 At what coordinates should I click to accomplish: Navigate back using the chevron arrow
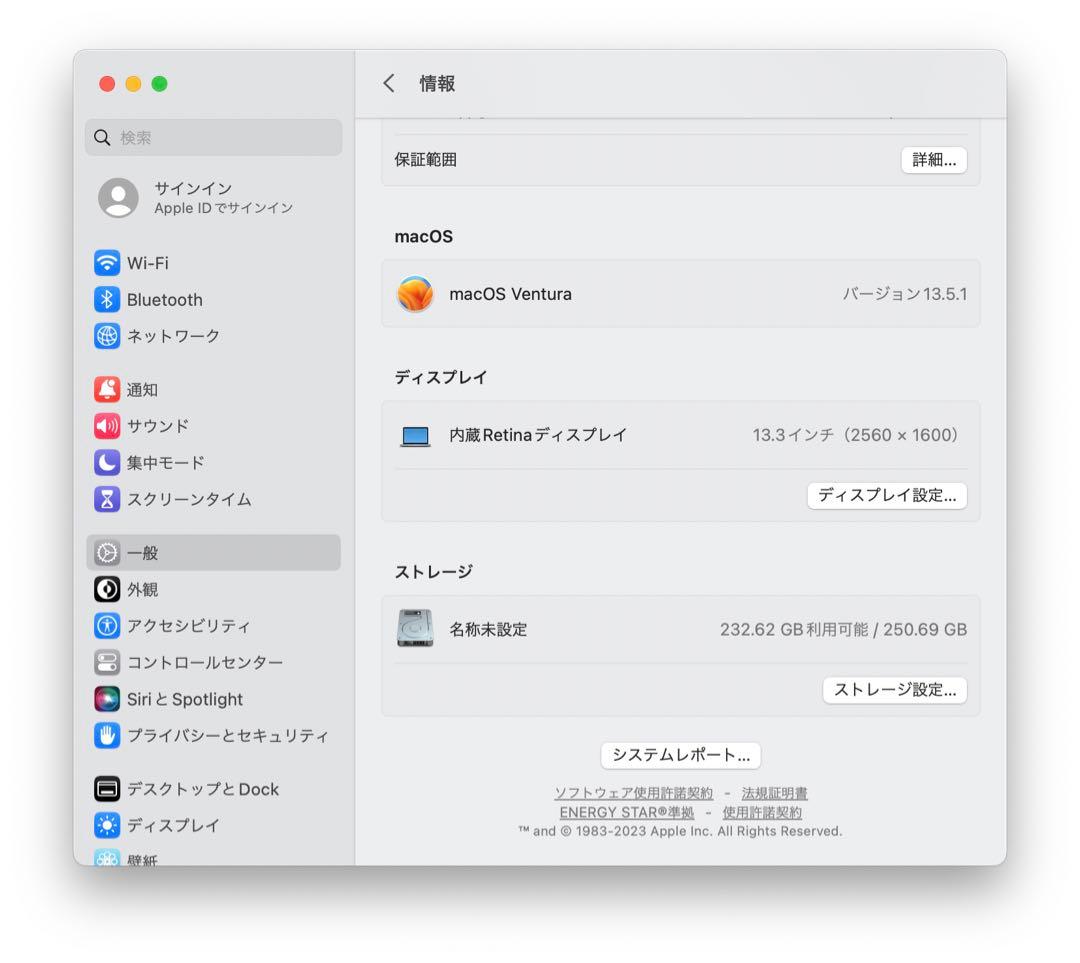[x=390, y=84]
